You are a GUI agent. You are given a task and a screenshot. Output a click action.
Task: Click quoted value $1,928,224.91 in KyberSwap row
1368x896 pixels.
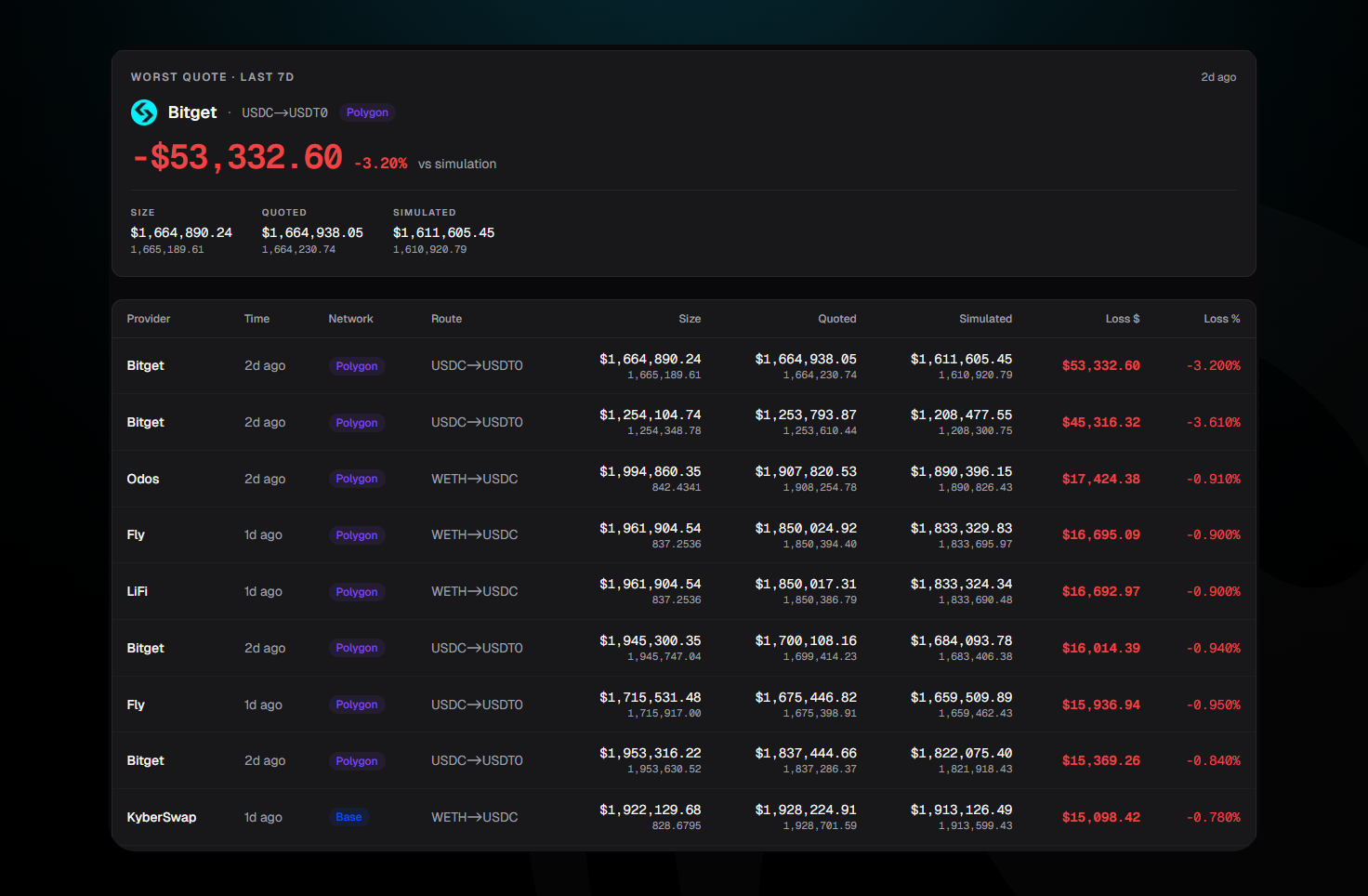[806, 810]
